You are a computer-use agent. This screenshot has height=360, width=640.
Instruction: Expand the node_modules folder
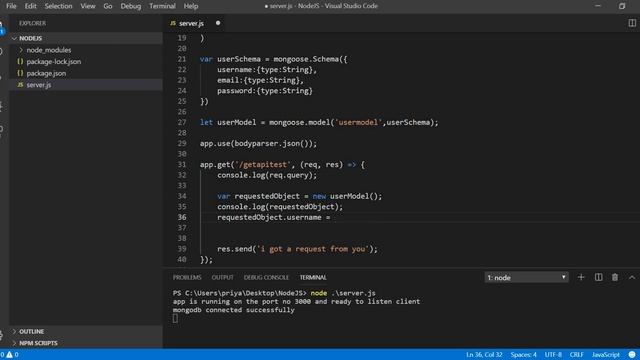click(49, 50)
